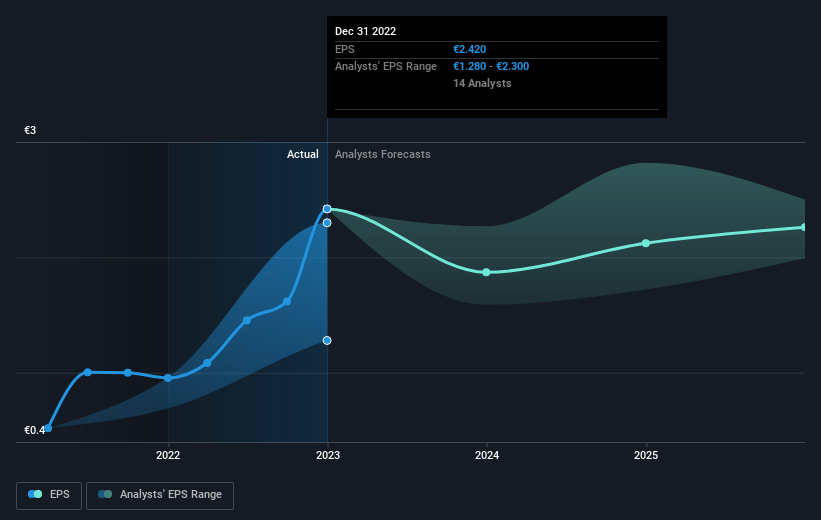Click the 2025 forecast EPS data point
The height and width of the screenshot is (520, 821).
[x=646, y=243]
